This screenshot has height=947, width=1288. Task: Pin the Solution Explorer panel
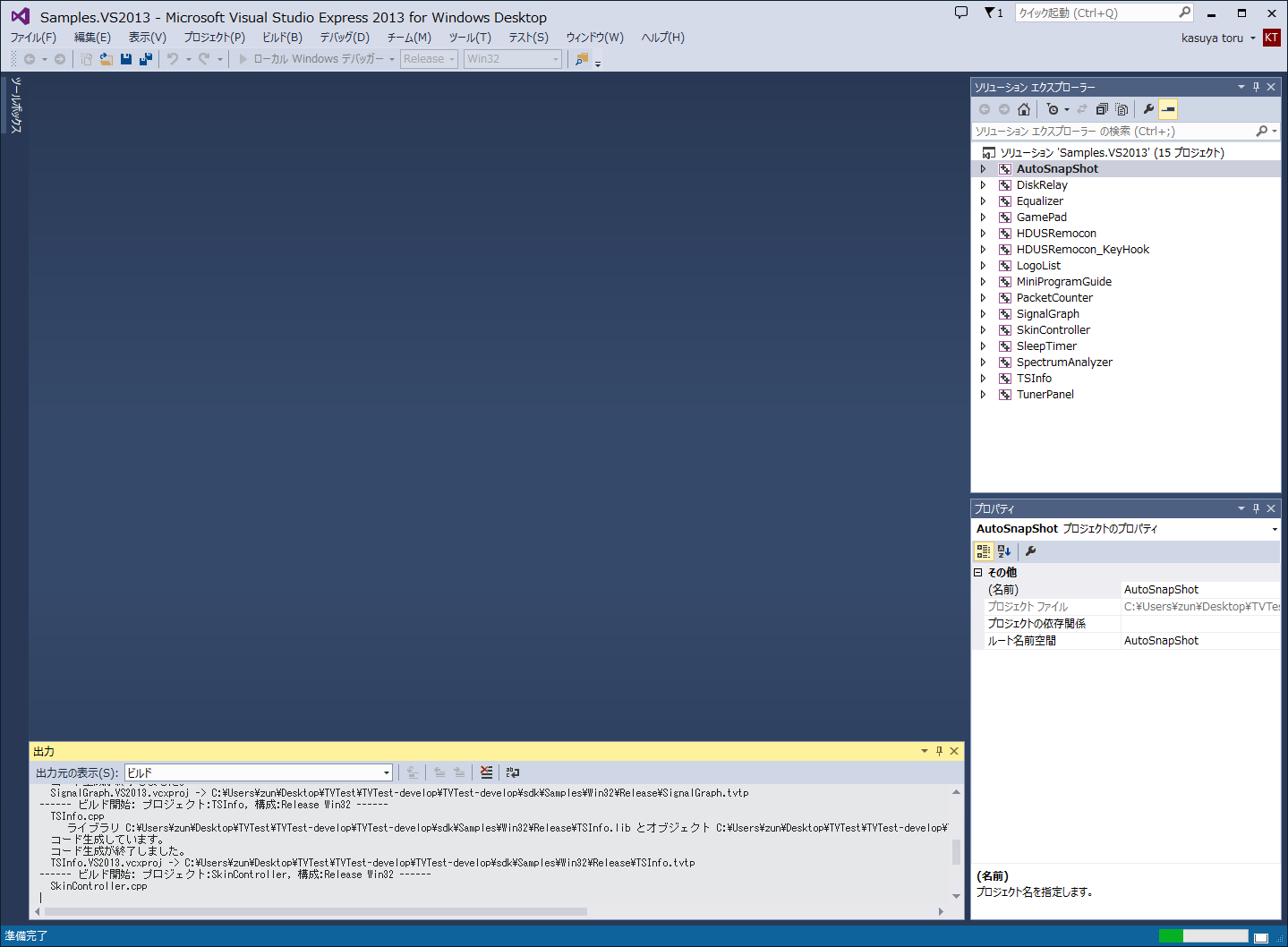point(1256,87)
